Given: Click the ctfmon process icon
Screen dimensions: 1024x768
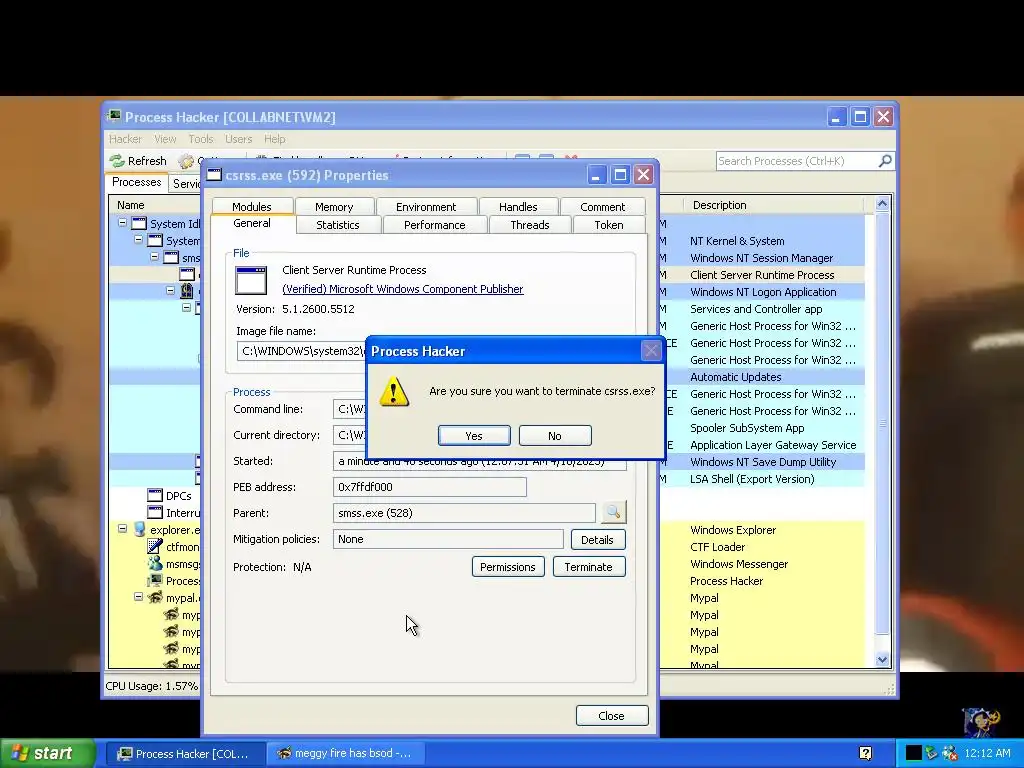Looking at the screenshot, I should tap(155, 546).
